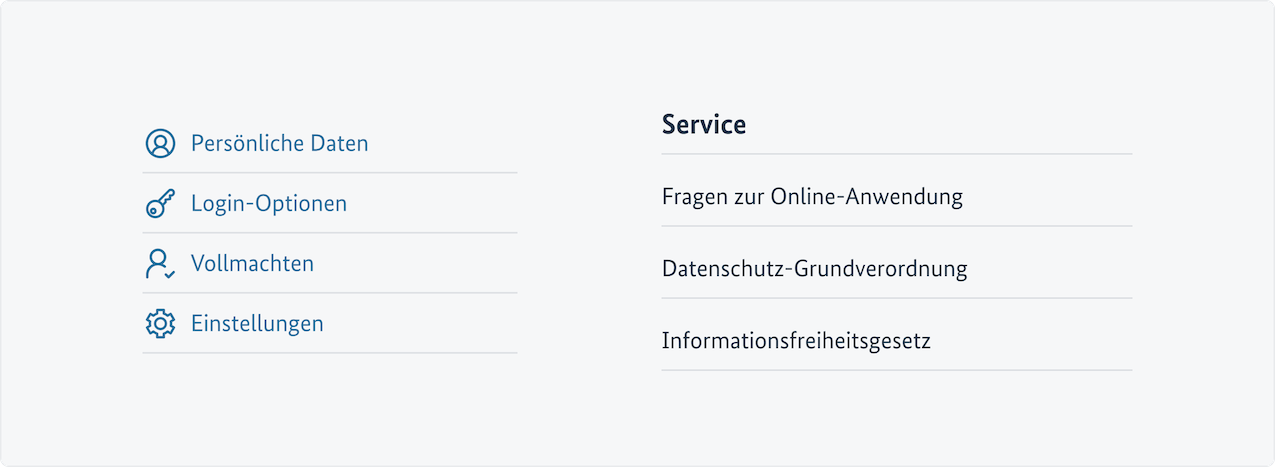The image size is (1275, 467).
Task: Click the person icon beside Persönliche Daten
Action: 160,144
